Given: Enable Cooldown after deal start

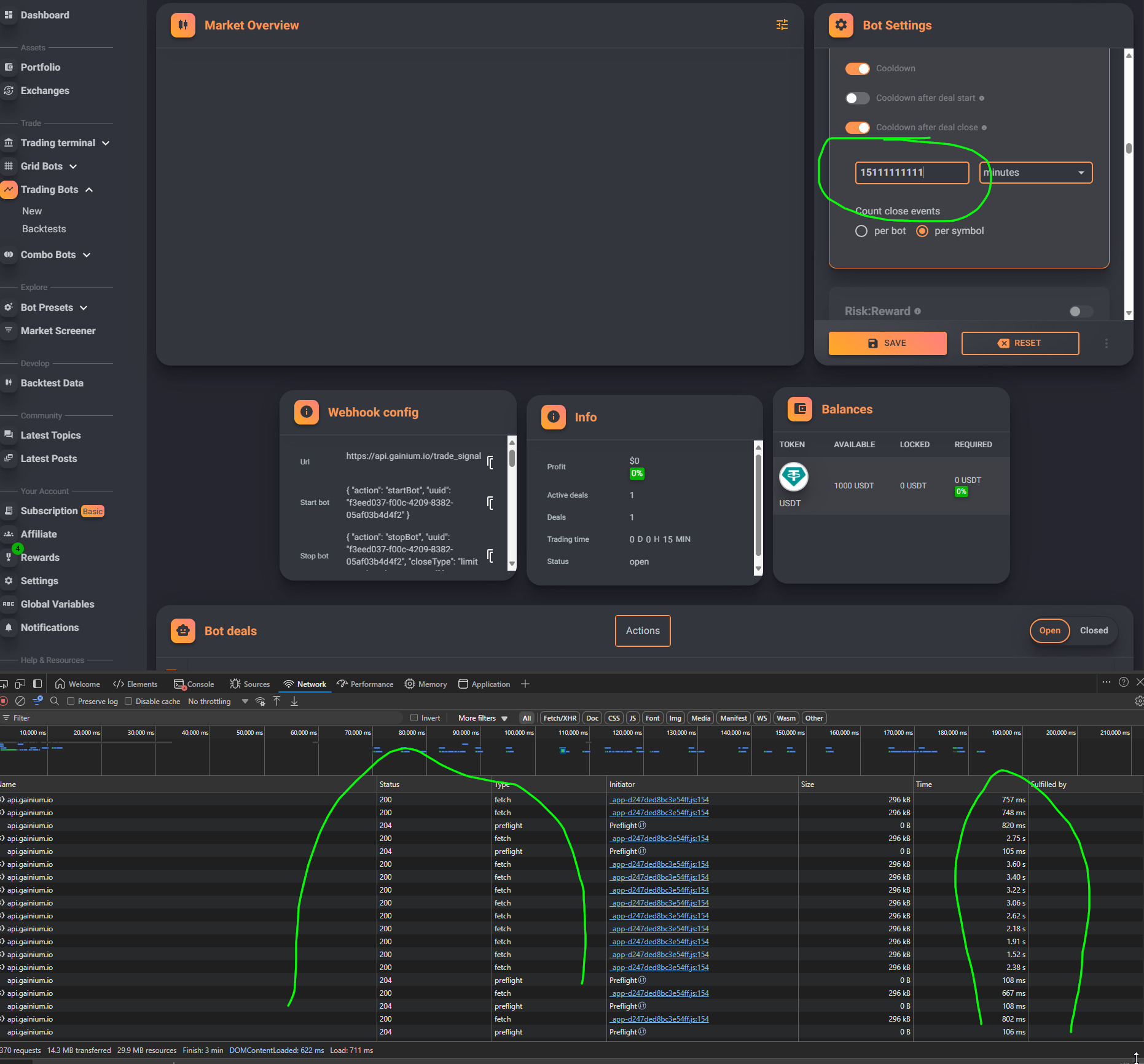Looking at the screenshot, I should (x=858, y=98).
